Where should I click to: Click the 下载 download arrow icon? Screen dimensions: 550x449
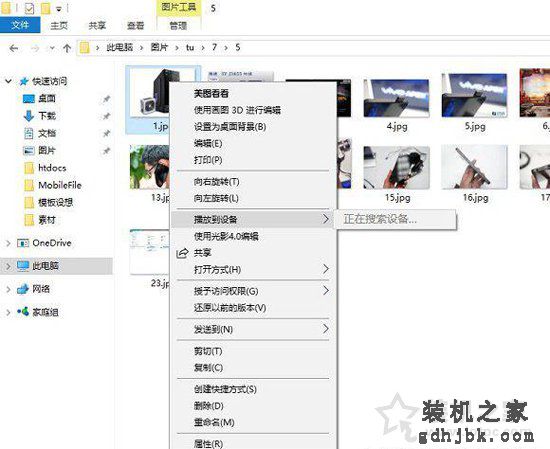28,116
